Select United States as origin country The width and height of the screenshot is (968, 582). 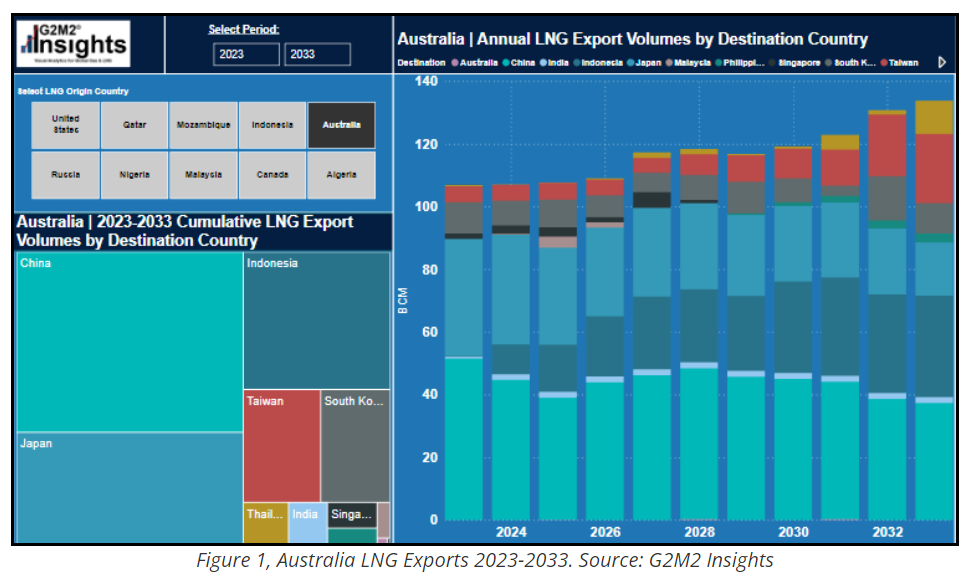click(x=65, y=125)
